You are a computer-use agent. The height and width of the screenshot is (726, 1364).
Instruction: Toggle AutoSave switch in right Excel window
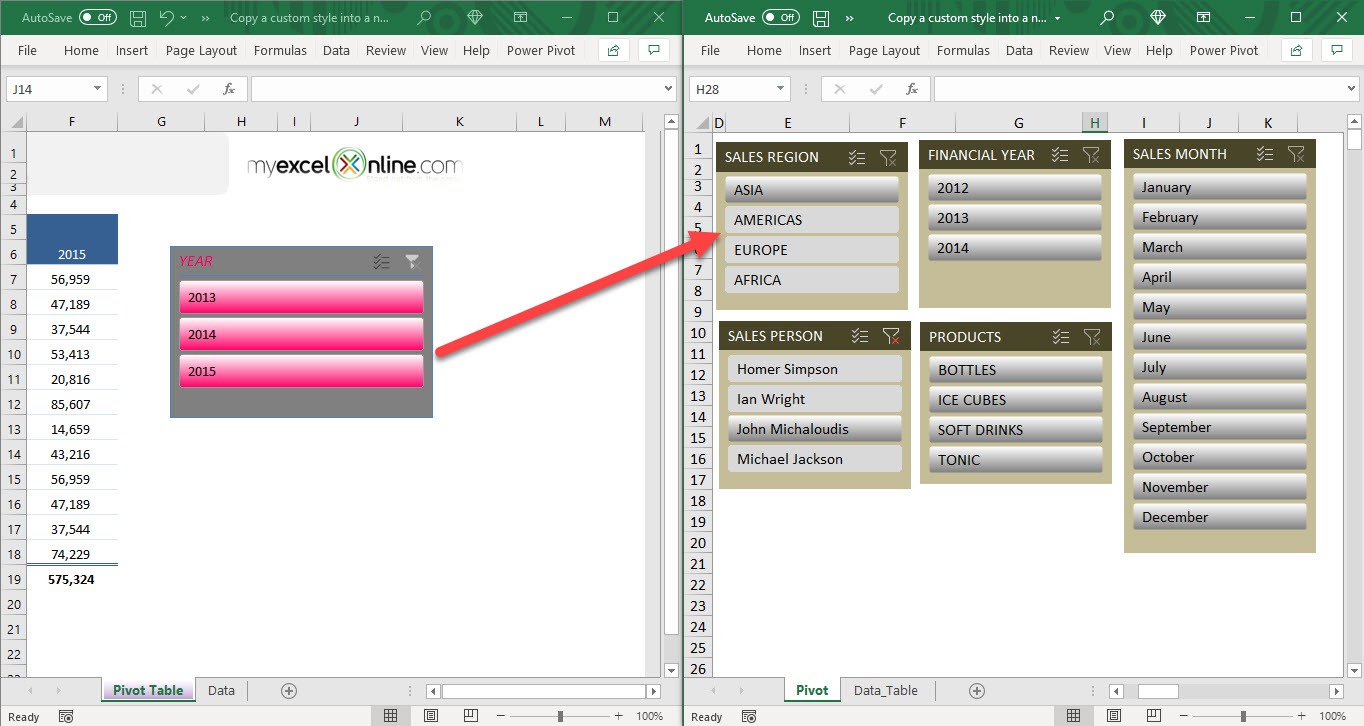[781, 18]
